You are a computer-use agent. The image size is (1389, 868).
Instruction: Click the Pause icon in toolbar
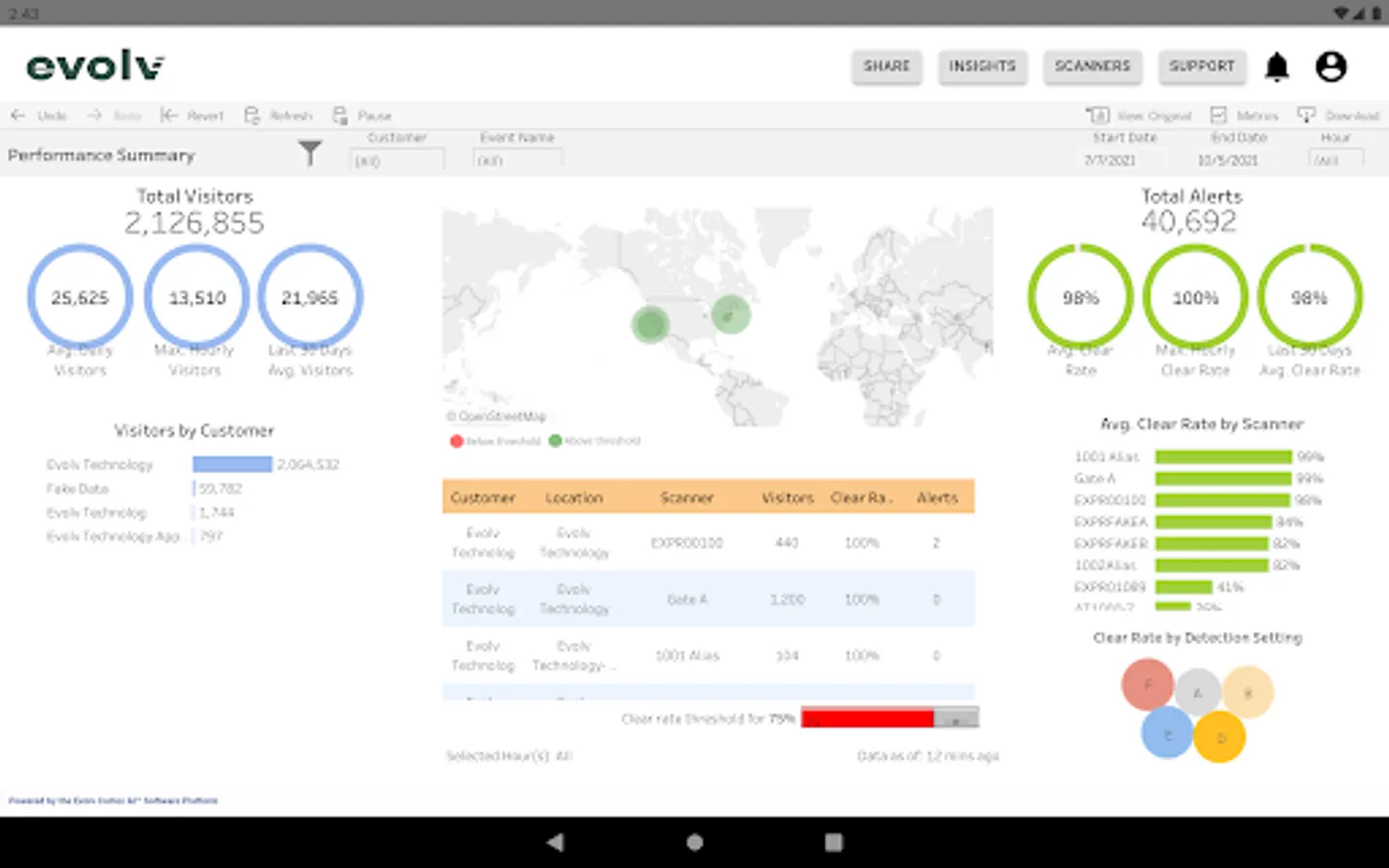(x=340, y=115)
